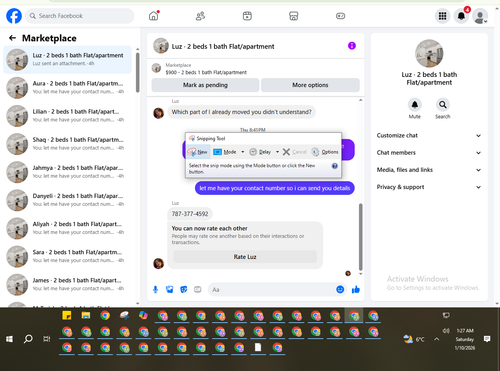This screenshot has width=500, height=371.
Task: Open the Windows Action Center icon
Action: pos(487,339)
